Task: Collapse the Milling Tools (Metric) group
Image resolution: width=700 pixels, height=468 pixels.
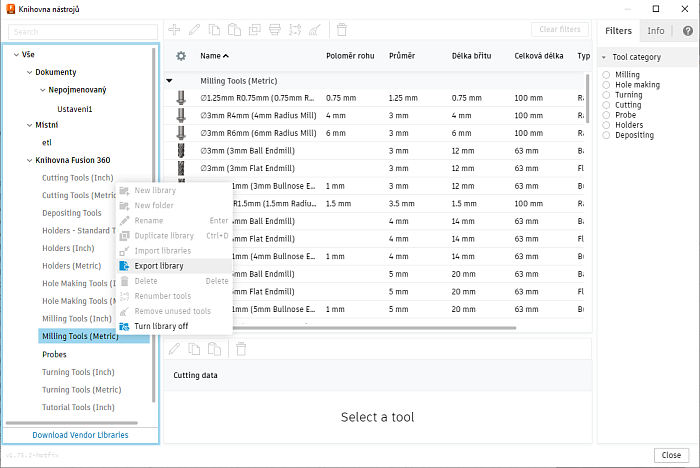Action: click(x=169, y=80)
